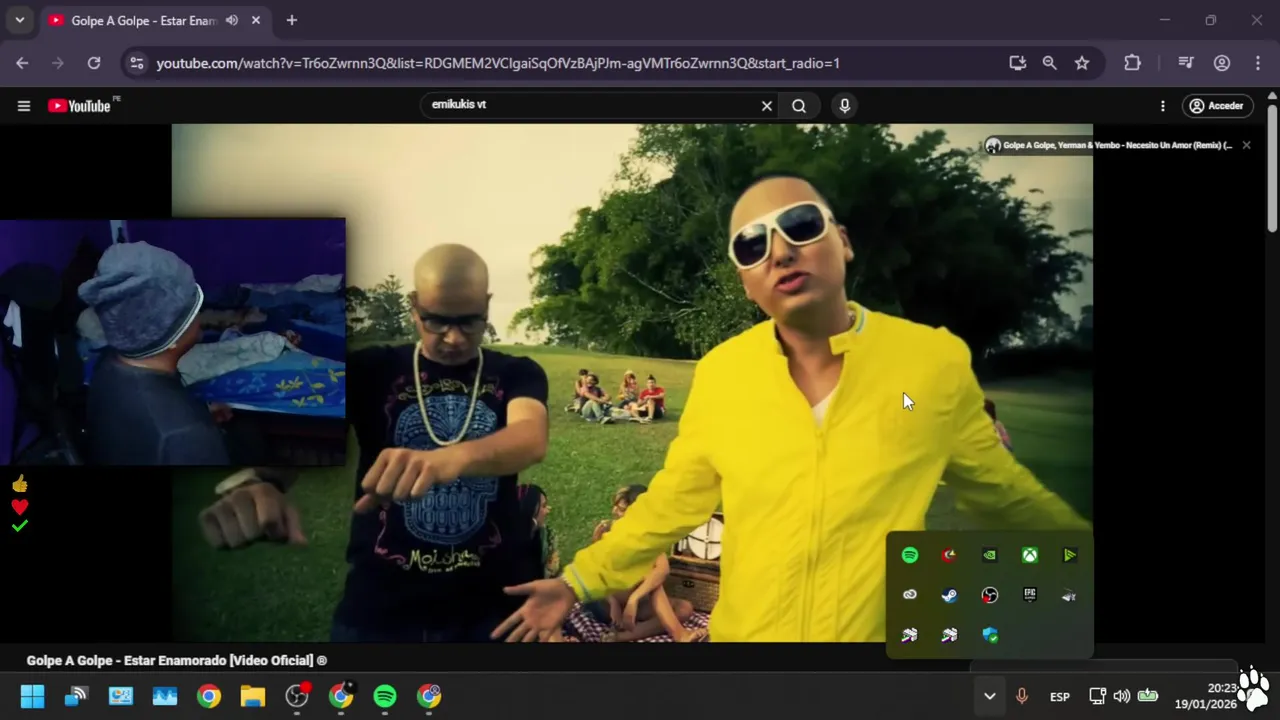
Task: Expand the tab search dropdown arrow
Action: (x=19, y=20)
